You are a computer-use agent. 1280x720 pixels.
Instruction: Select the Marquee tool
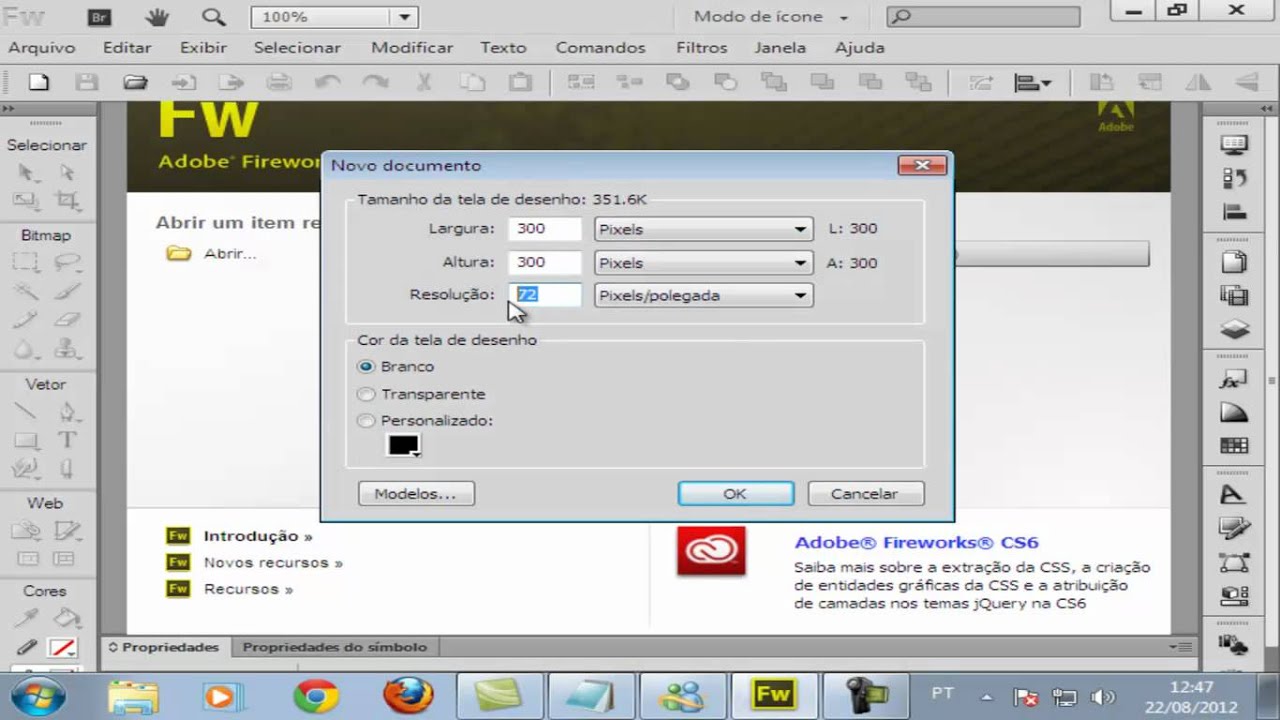[x=26, y=263]
